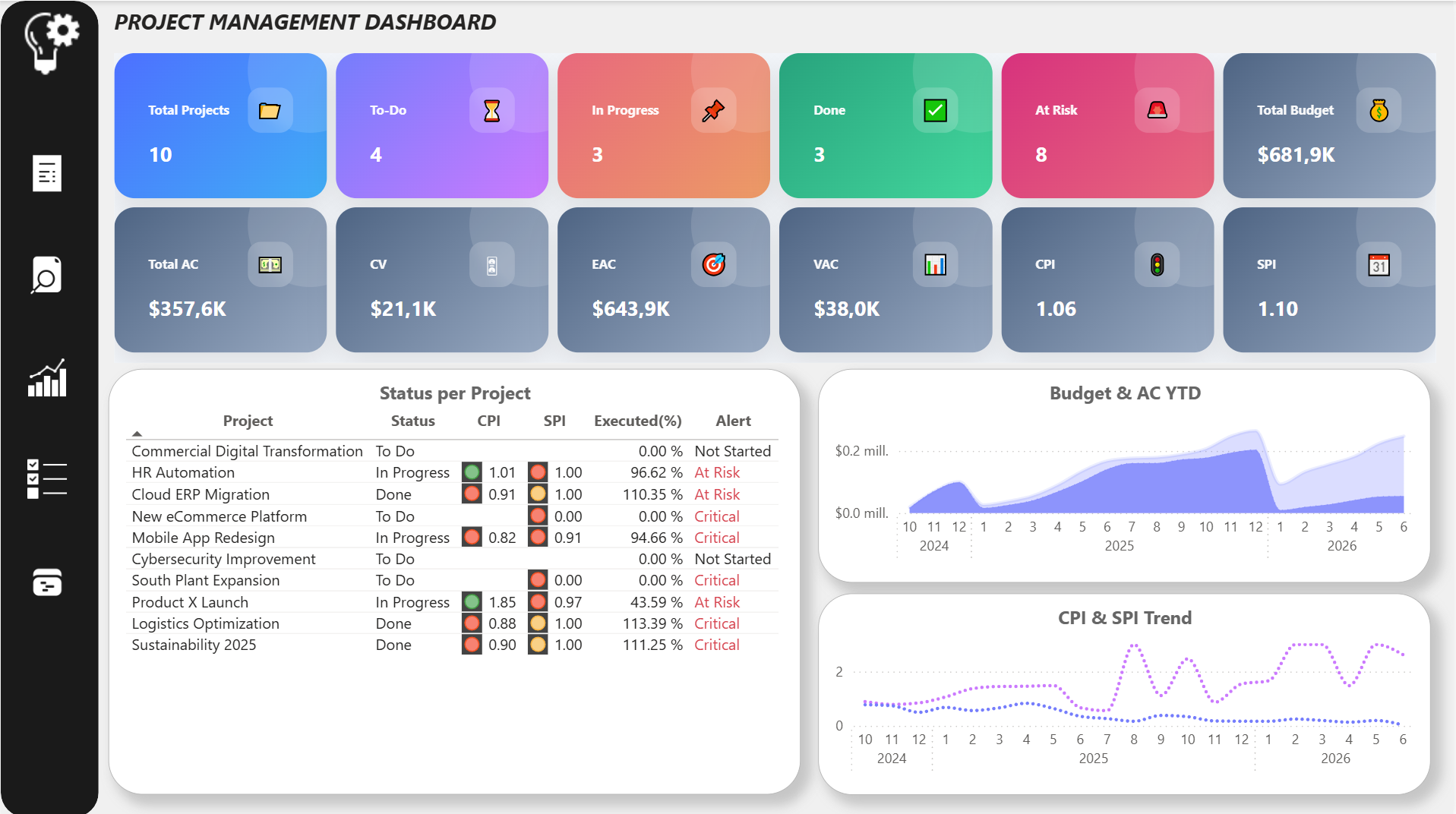
Task: Click the 2026 year label in CPI trend chart
Action: coord(1335,759)
